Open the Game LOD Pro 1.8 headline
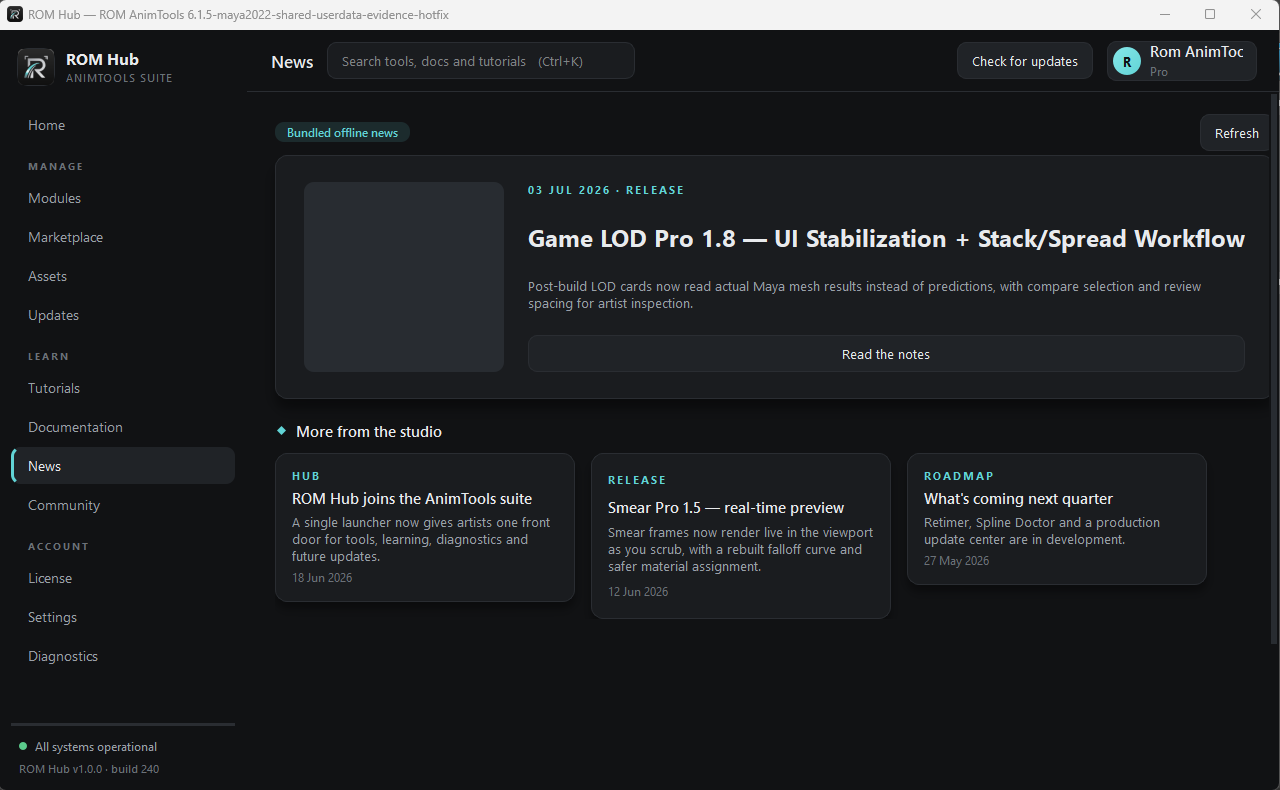 886,239
